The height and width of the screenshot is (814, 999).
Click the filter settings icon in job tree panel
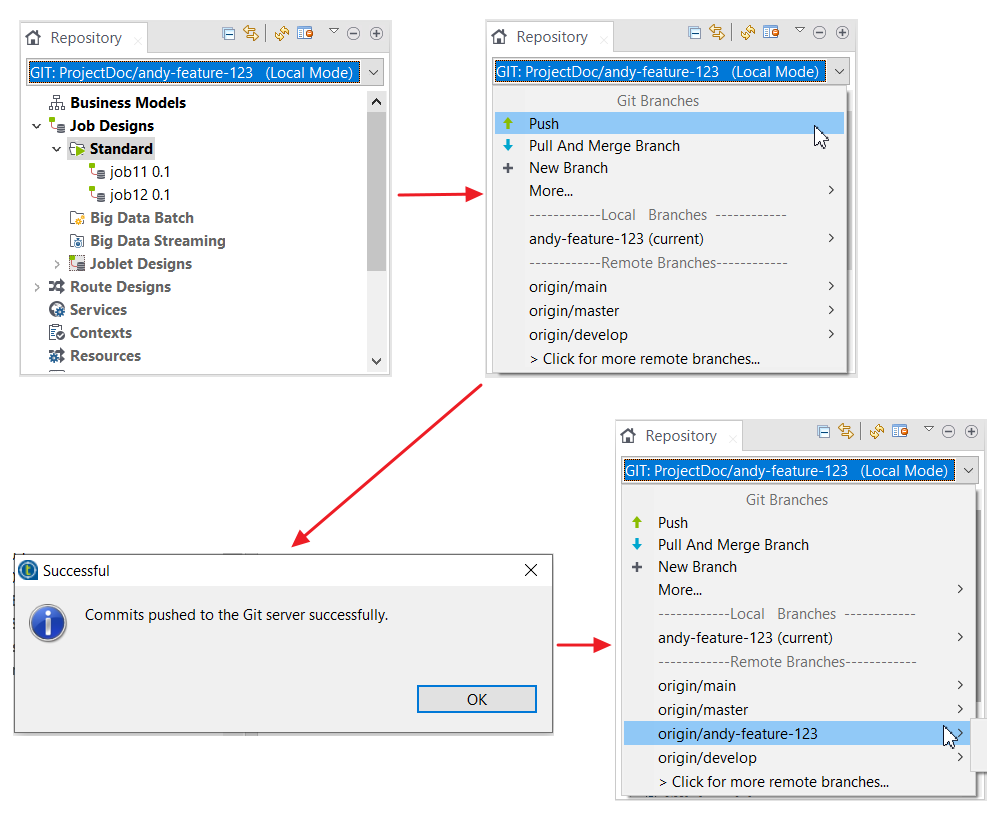(x=305, y=33)
